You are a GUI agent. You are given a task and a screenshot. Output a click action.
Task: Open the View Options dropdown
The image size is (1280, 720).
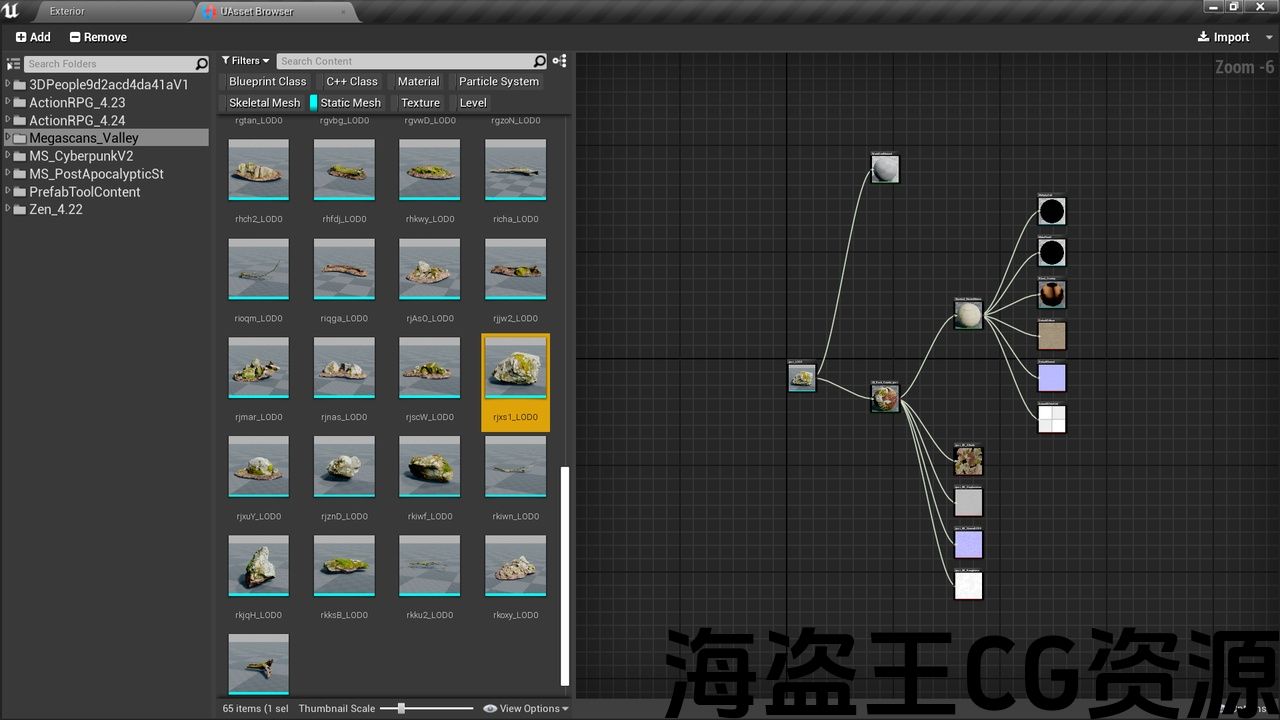point(527,708)
